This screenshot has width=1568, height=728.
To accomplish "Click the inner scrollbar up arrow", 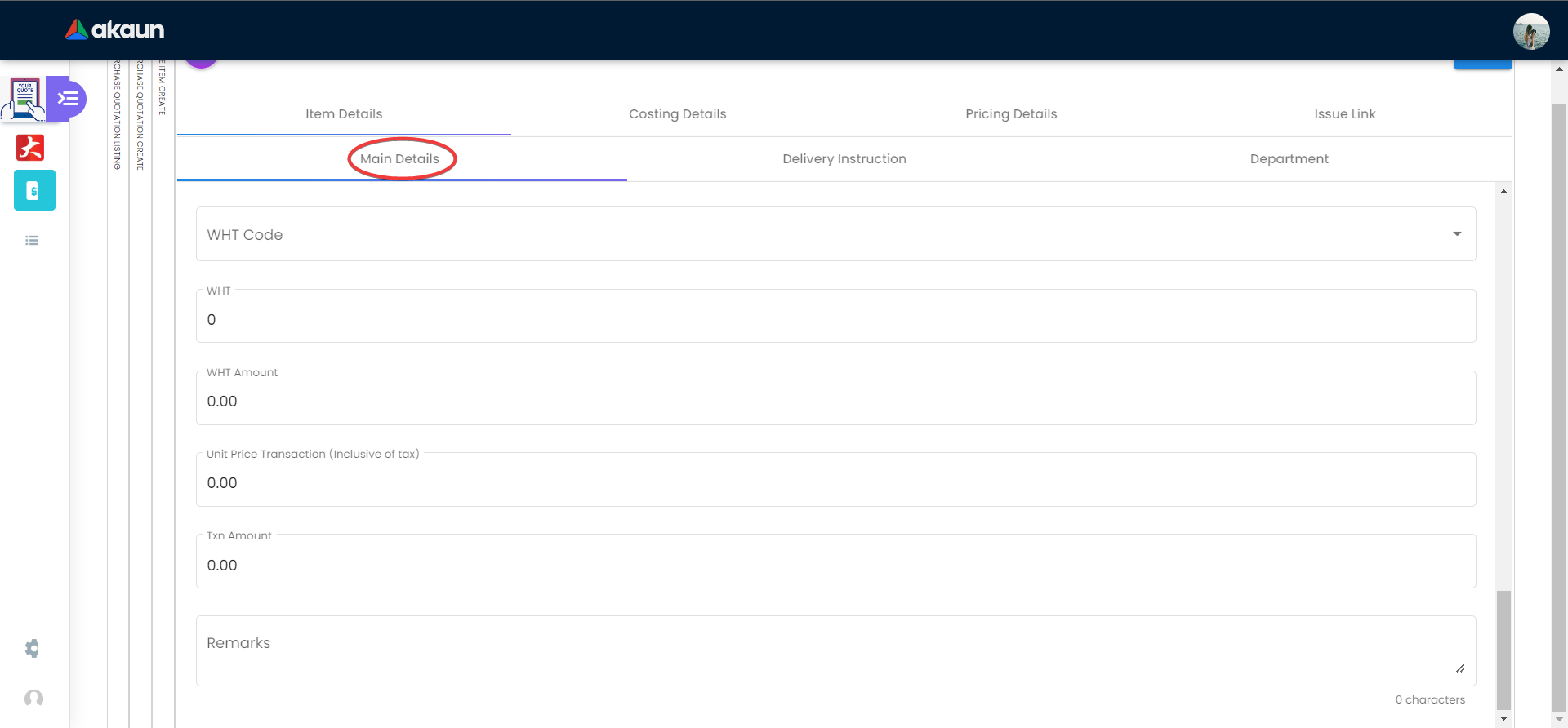I will tap(1503, 192).
